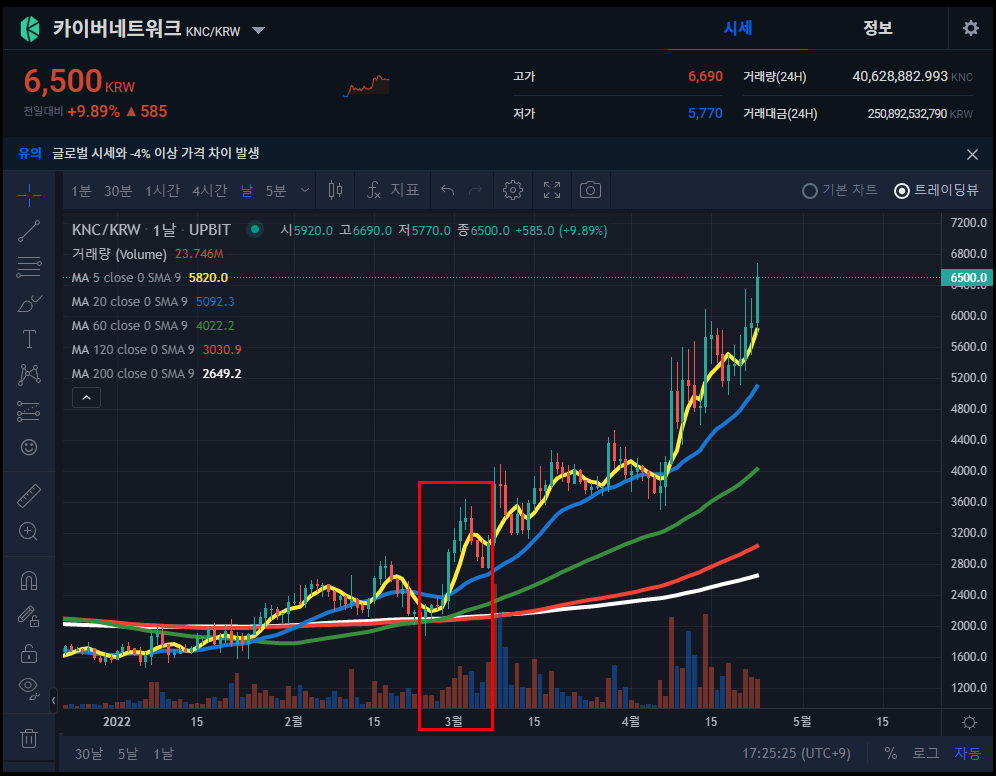Open chart axis settings gear
Image resolution: width=996 pixels, height=776 pixels.
[969, 722]
